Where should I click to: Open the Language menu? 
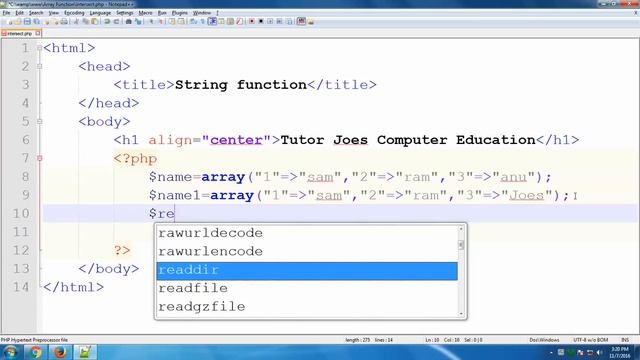click(100, 13)
